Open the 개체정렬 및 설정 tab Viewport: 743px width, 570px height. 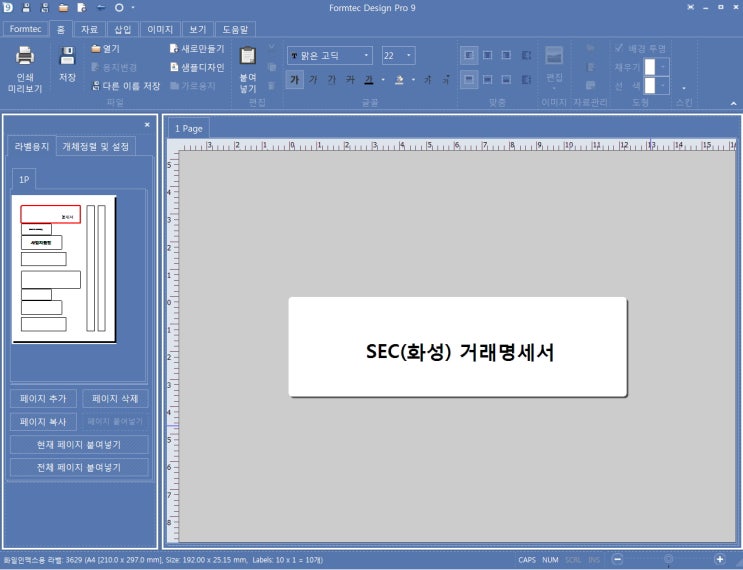[95, 146]
